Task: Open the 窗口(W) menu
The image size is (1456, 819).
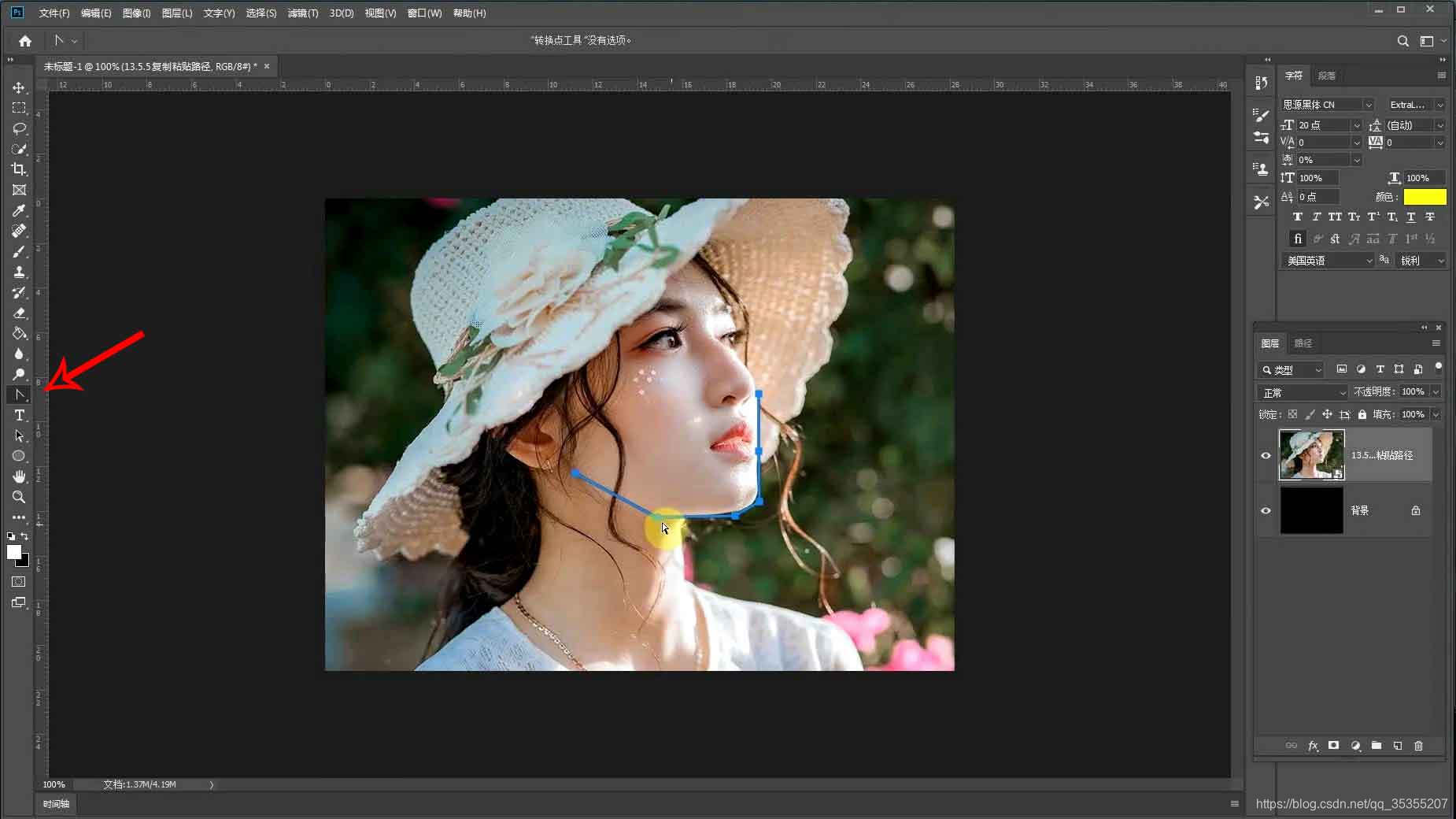Action: pyautogui.click(x=424, y=13)
